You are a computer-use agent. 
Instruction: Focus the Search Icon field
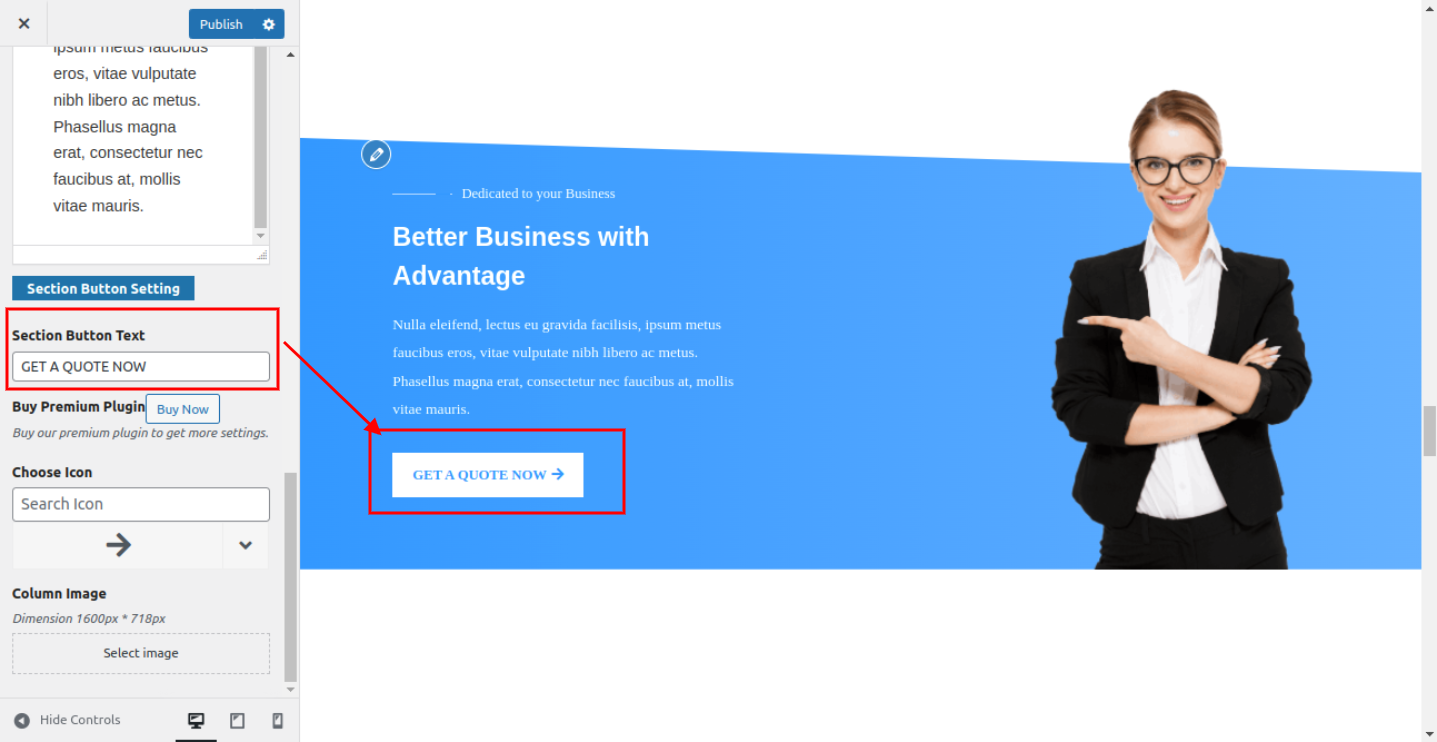point(141,504)
